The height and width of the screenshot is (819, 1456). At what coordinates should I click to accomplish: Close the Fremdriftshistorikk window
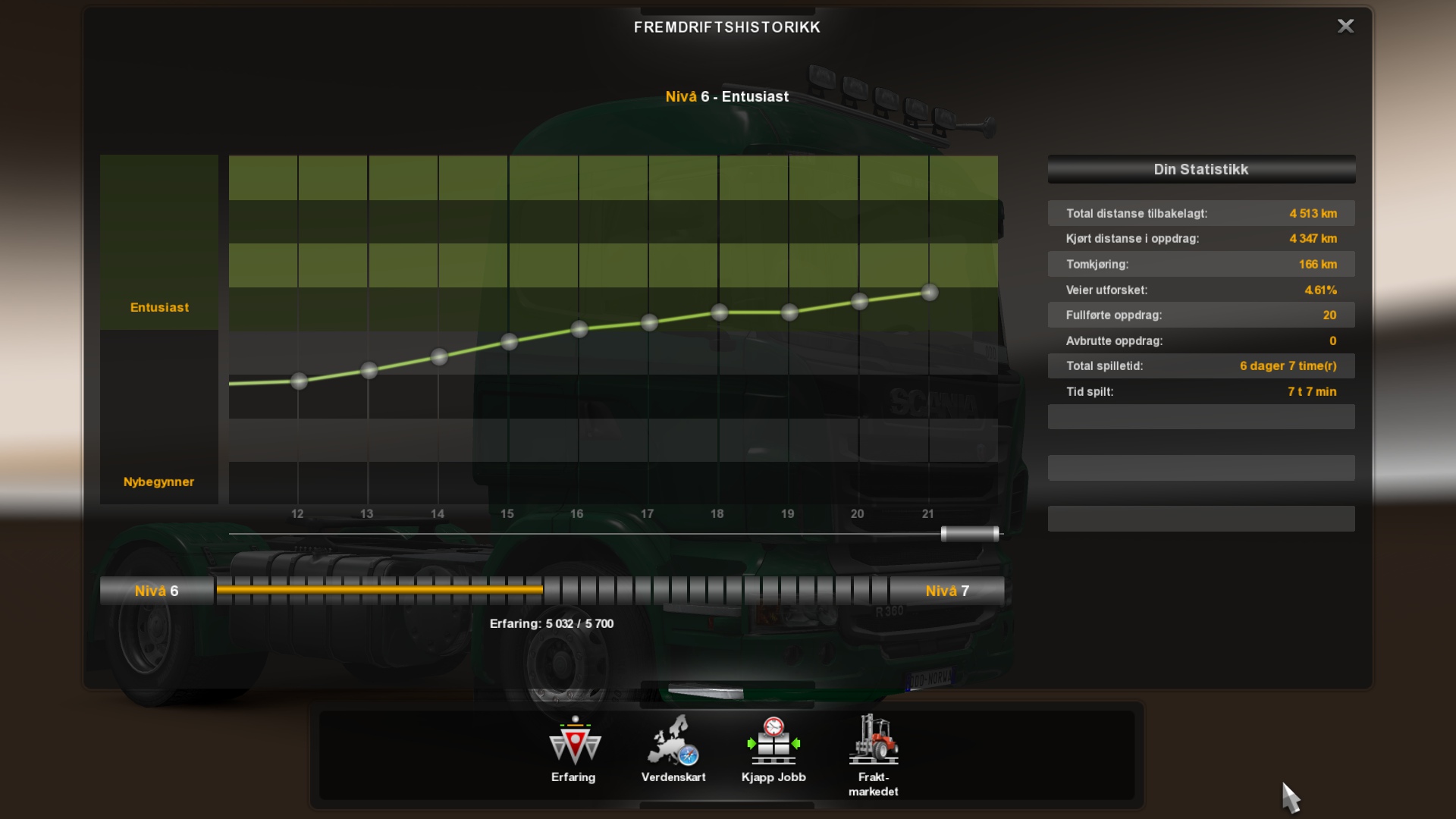1345,27
